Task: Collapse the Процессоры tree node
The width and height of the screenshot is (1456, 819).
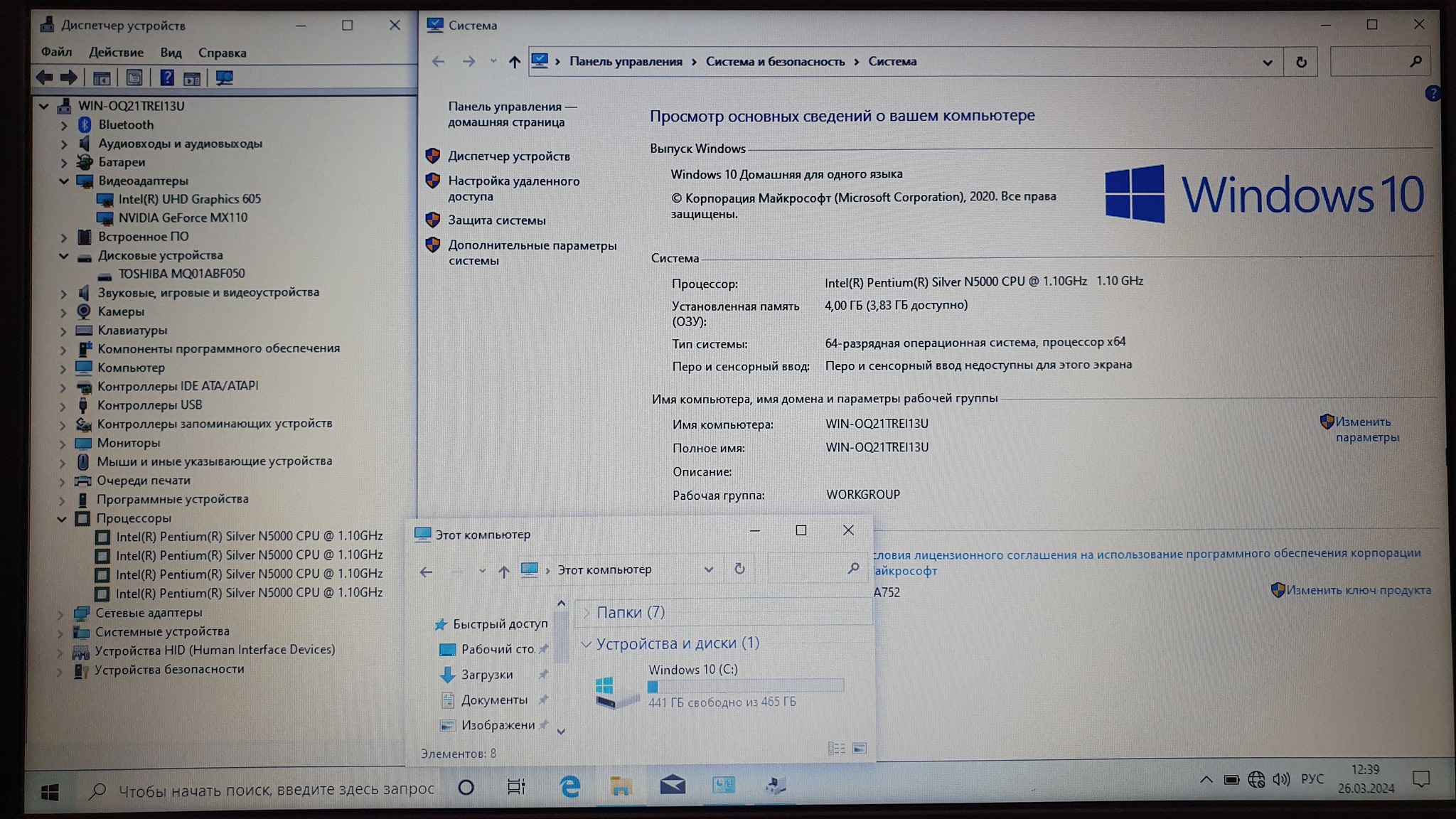Action: pos(63,518)
